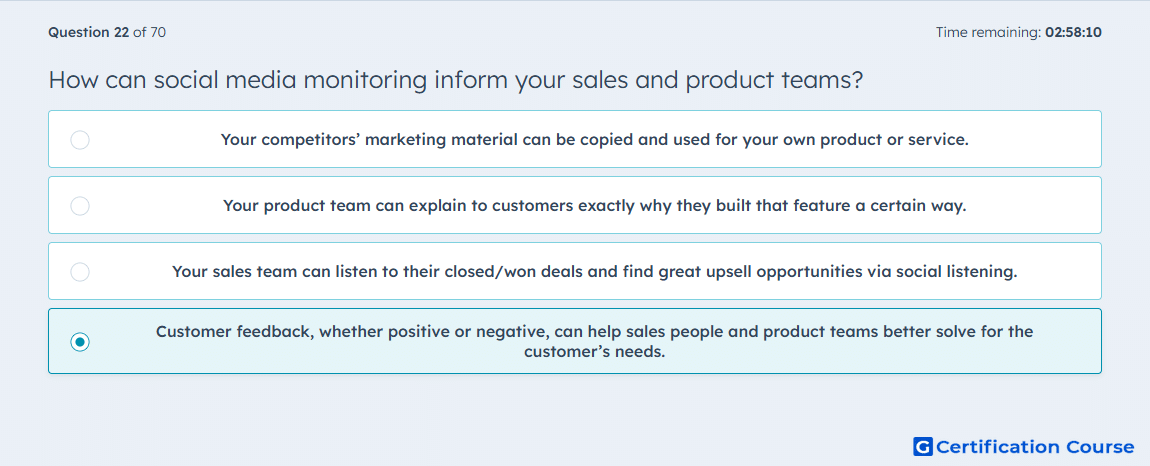Click the social media monitoring question heading

[455, 80]
